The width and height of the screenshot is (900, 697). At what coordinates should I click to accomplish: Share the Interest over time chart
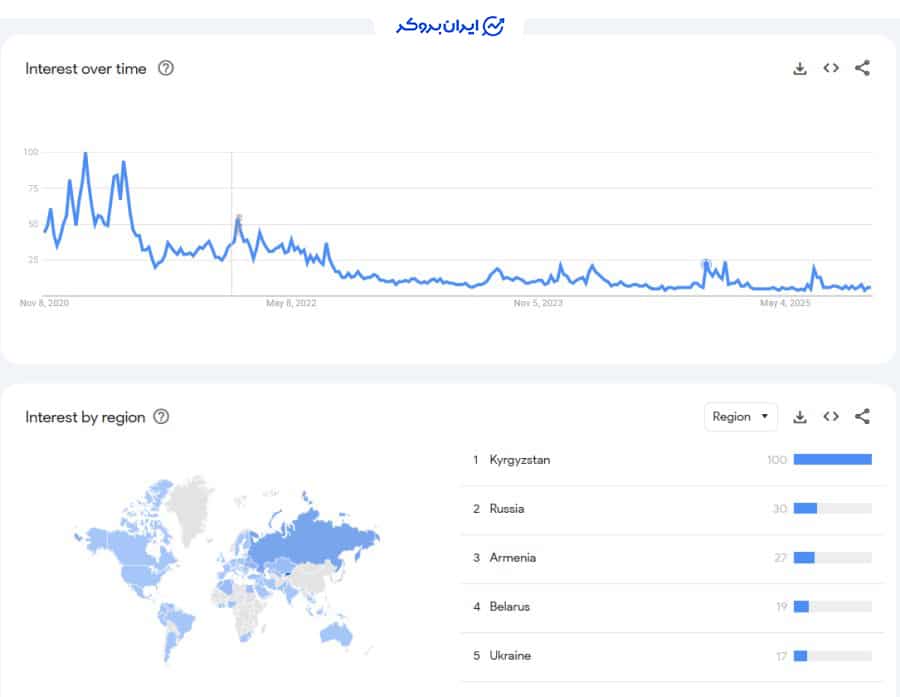pyautogui.click(x=862, y=69)
